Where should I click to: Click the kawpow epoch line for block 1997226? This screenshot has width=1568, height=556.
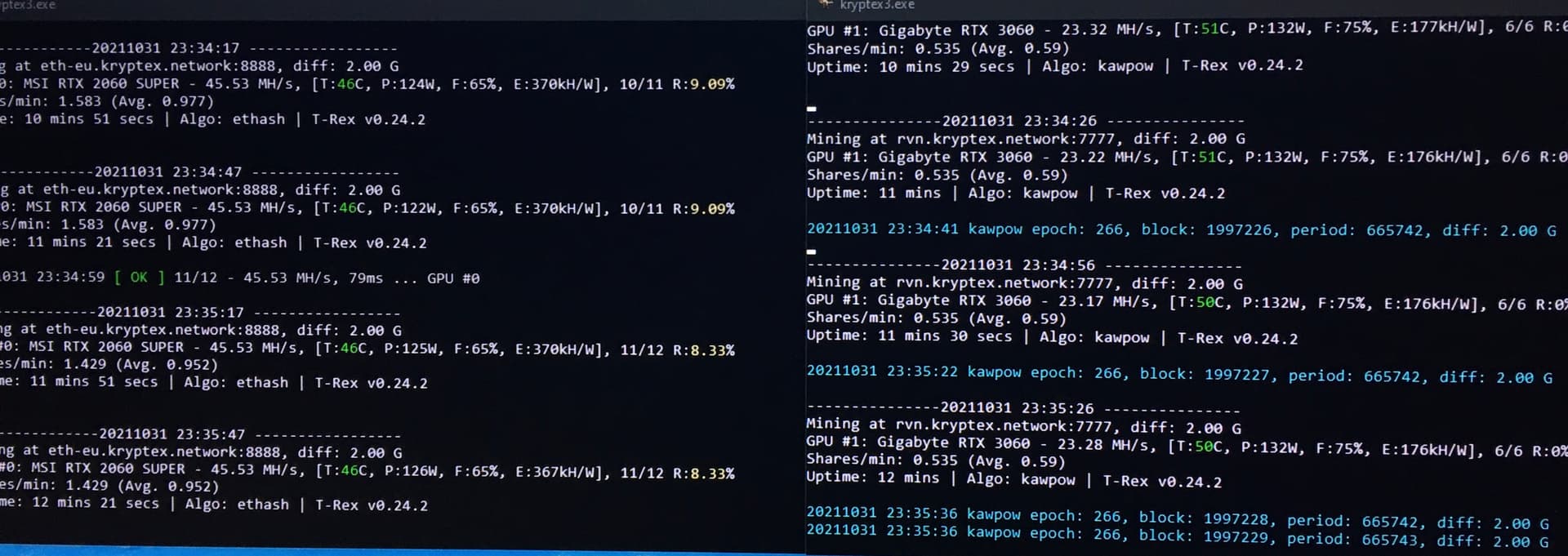[x=1182, y=229]
